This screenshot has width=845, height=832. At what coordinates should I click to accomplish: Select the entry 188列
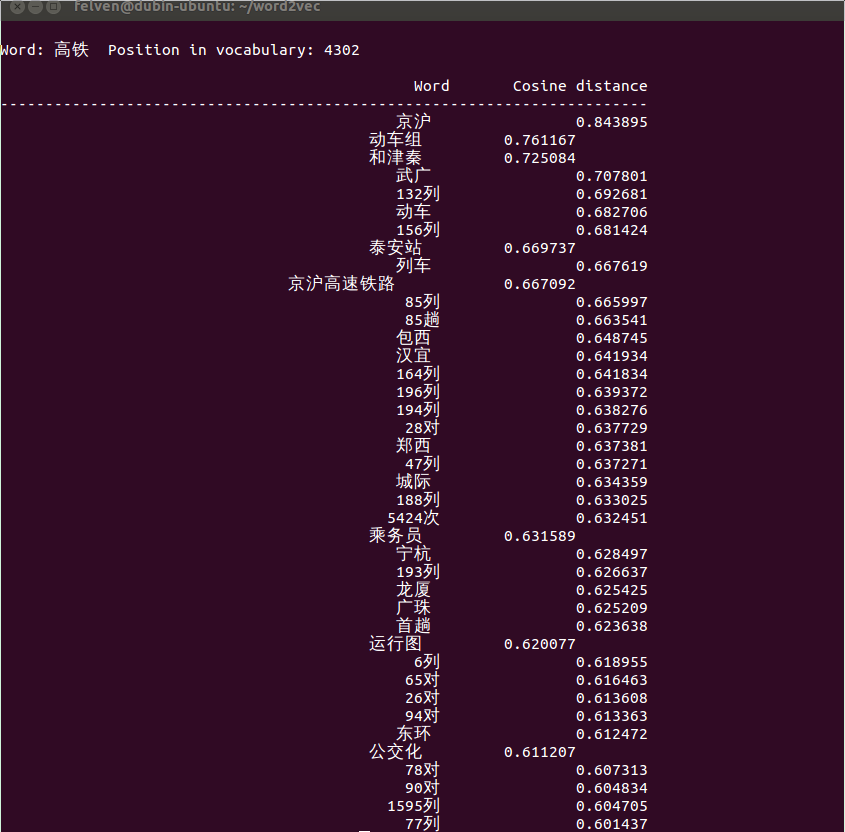(x=418, y=500)
